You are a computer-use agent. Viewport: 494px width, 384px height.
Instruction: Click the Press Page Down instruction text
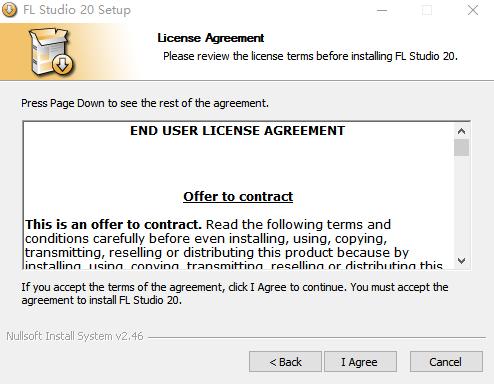click(x=145, y=103)
